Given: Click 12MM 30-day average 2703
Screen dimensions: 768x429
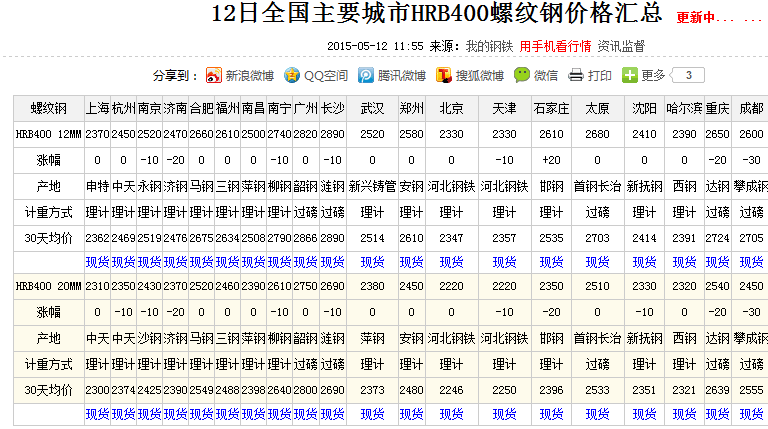Looking at the screenshot, I should click(597, 238).
